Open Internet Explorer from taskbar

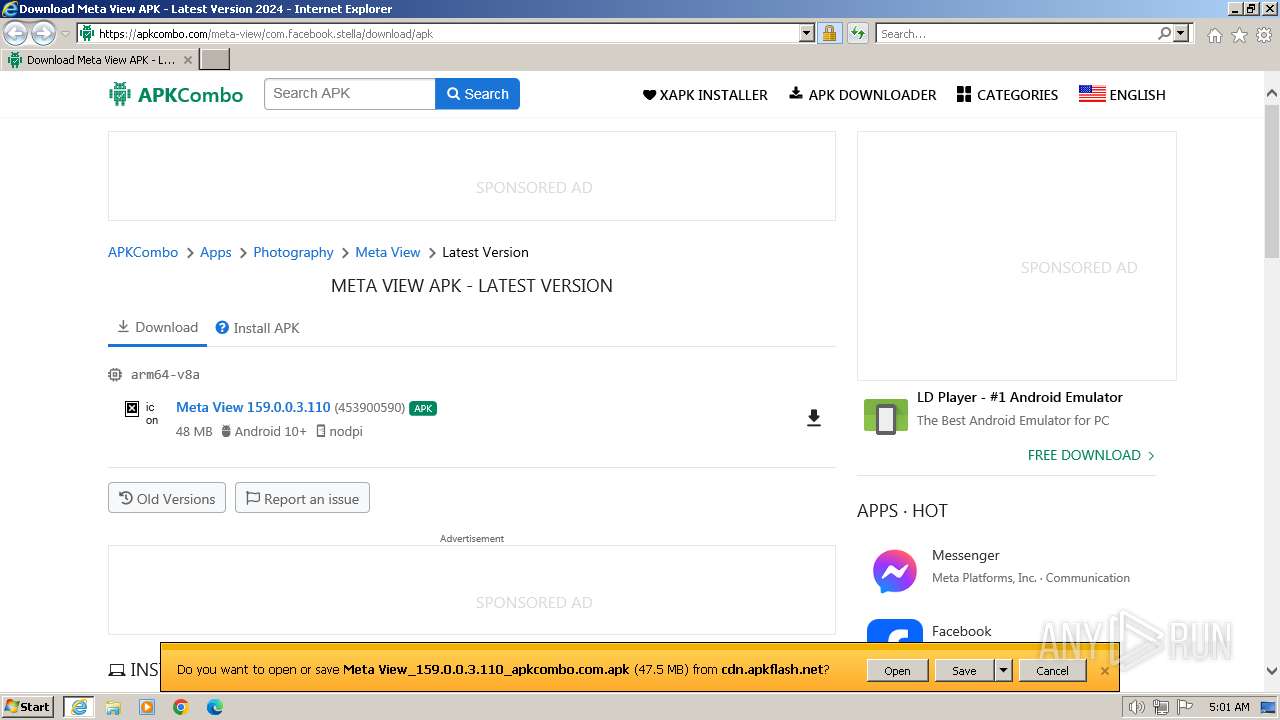[x=79, y=707]
